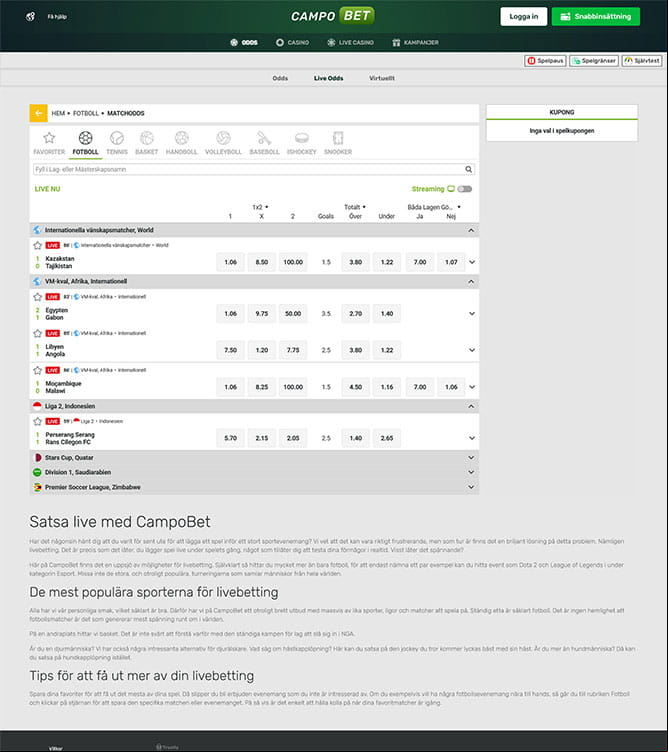Viewport: 668px width, 752px height.
Task: Go to HEM in breadcrumb
Action: point(58,113)
